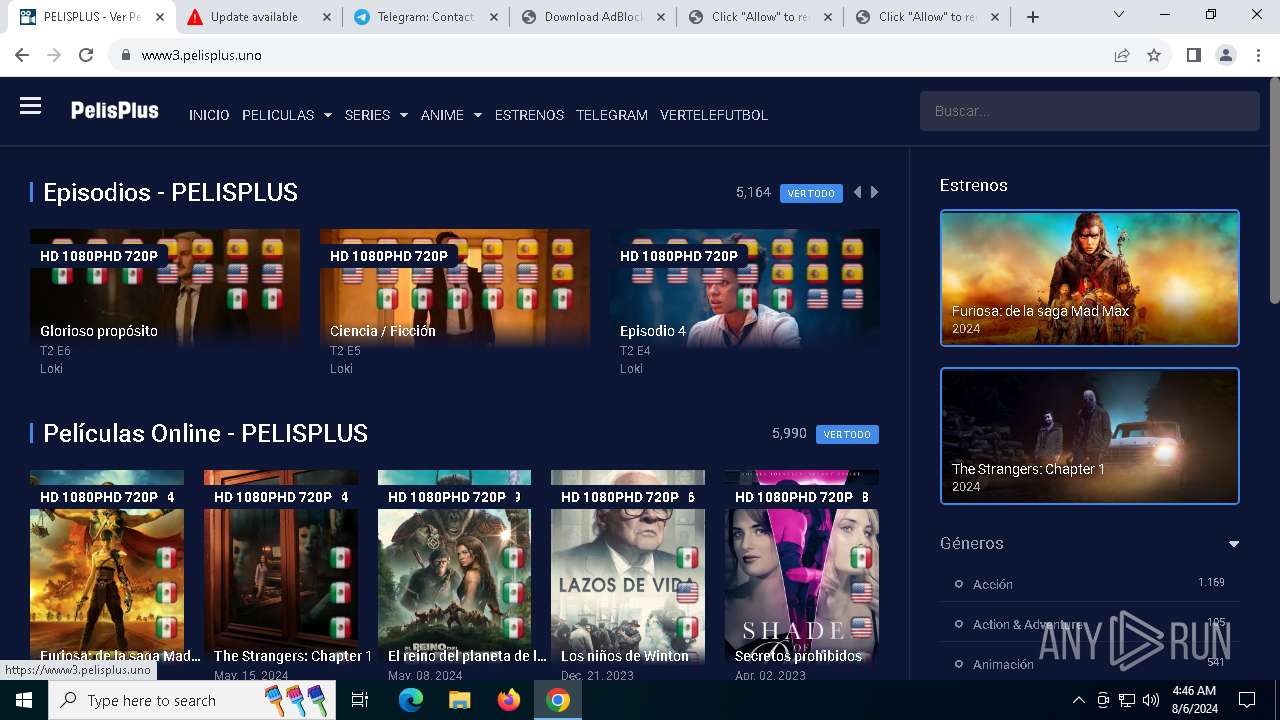Image resolution: width=1280 pixels, height=720 pixels.
Task: Close the Telegram Contact tab
Action: pyautogui.click(x=494, y=17)
